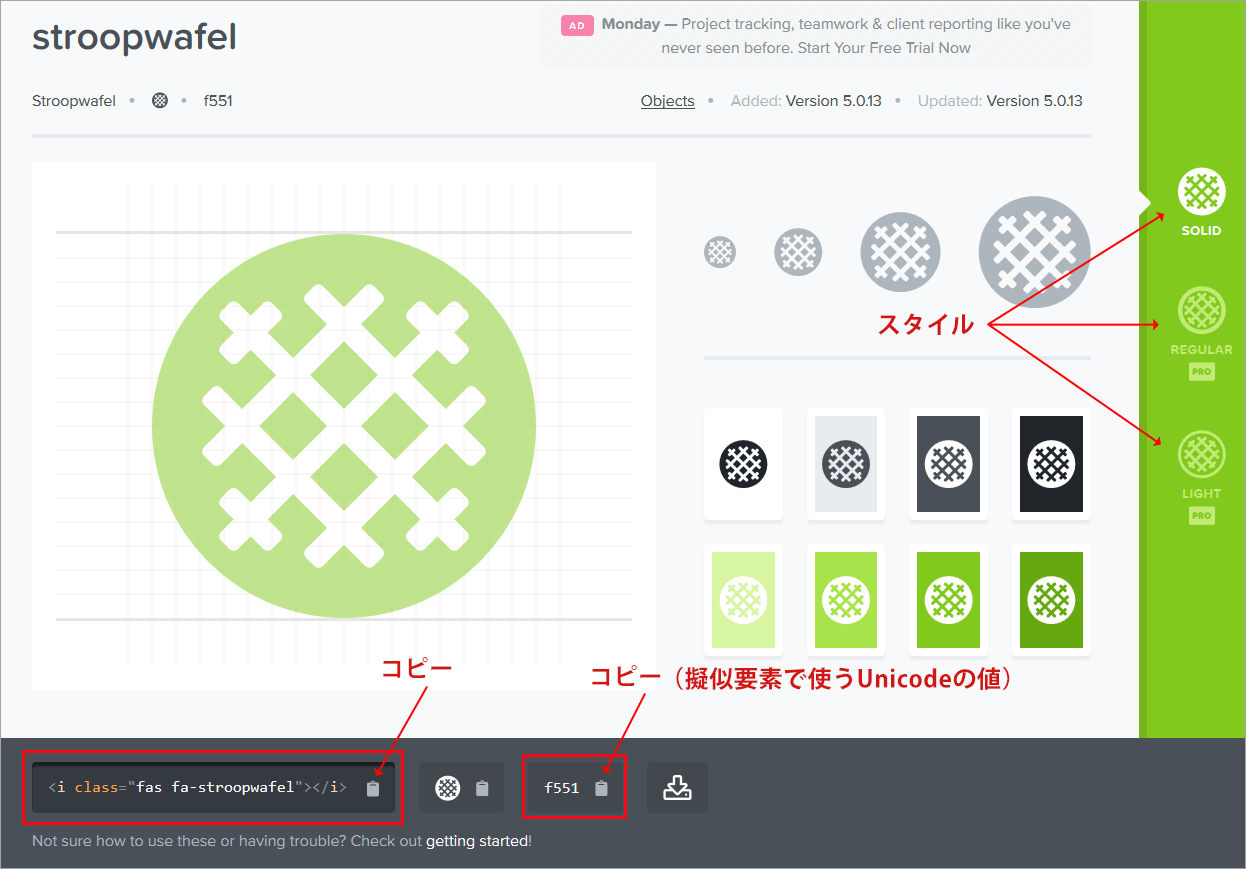Download the stroopwafel icon
The height and width of the screenshot is (869, 1246).
click(x=677, y=787)
